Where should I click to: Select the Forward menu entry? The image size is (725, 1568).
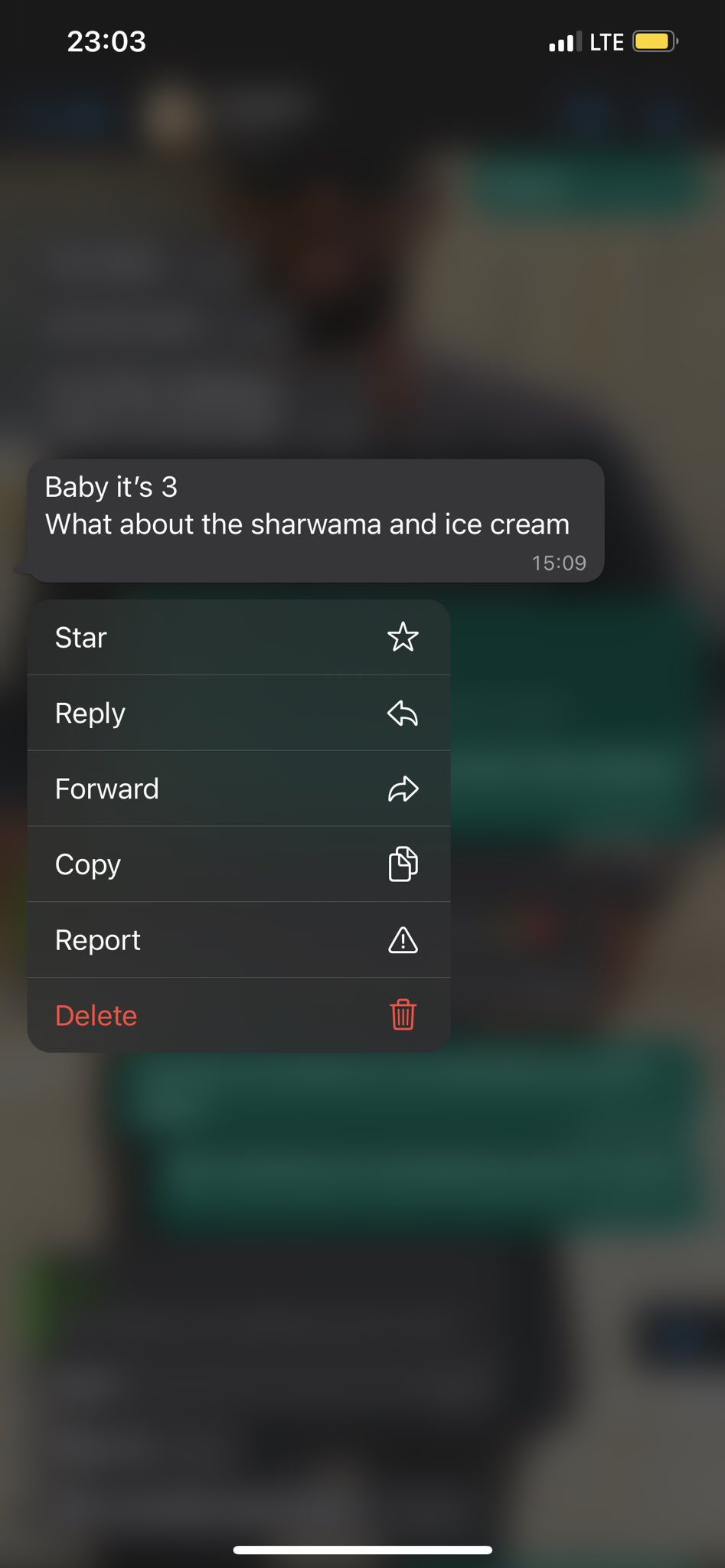coord(239,789)
